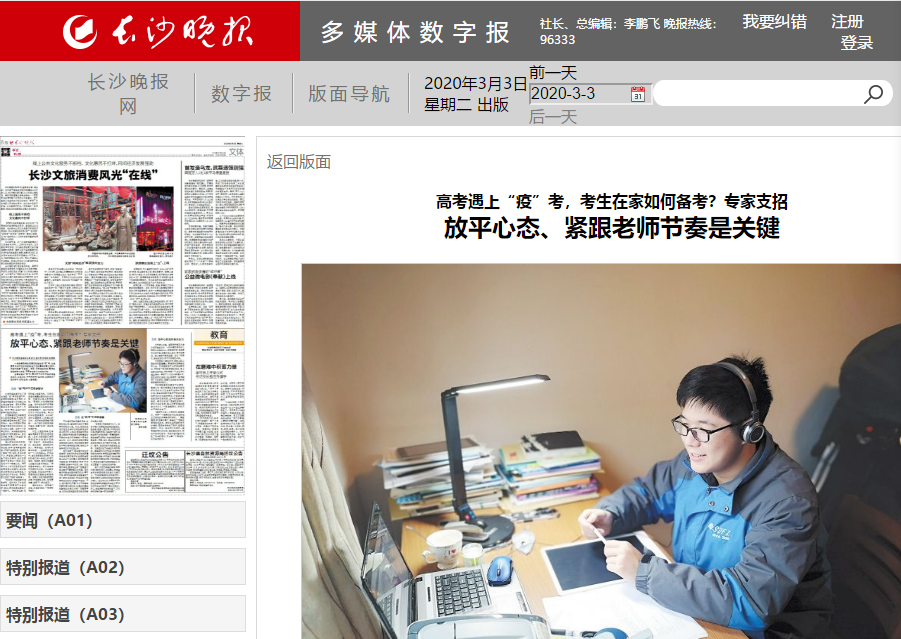
Task: Select 要闻 (A01) page section
Action: point(122,520)
